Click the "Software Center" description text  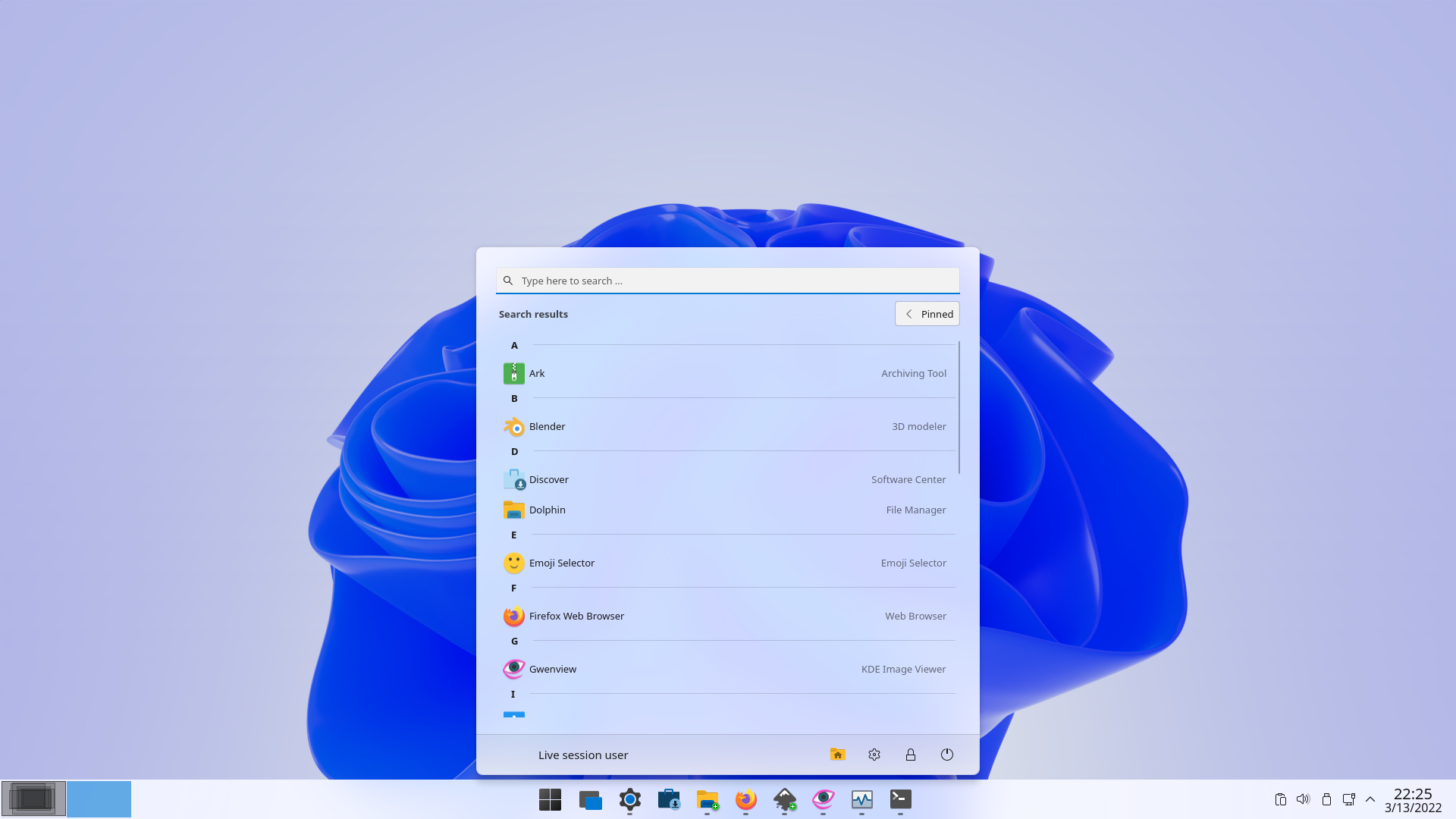click(x=908, y=479)
